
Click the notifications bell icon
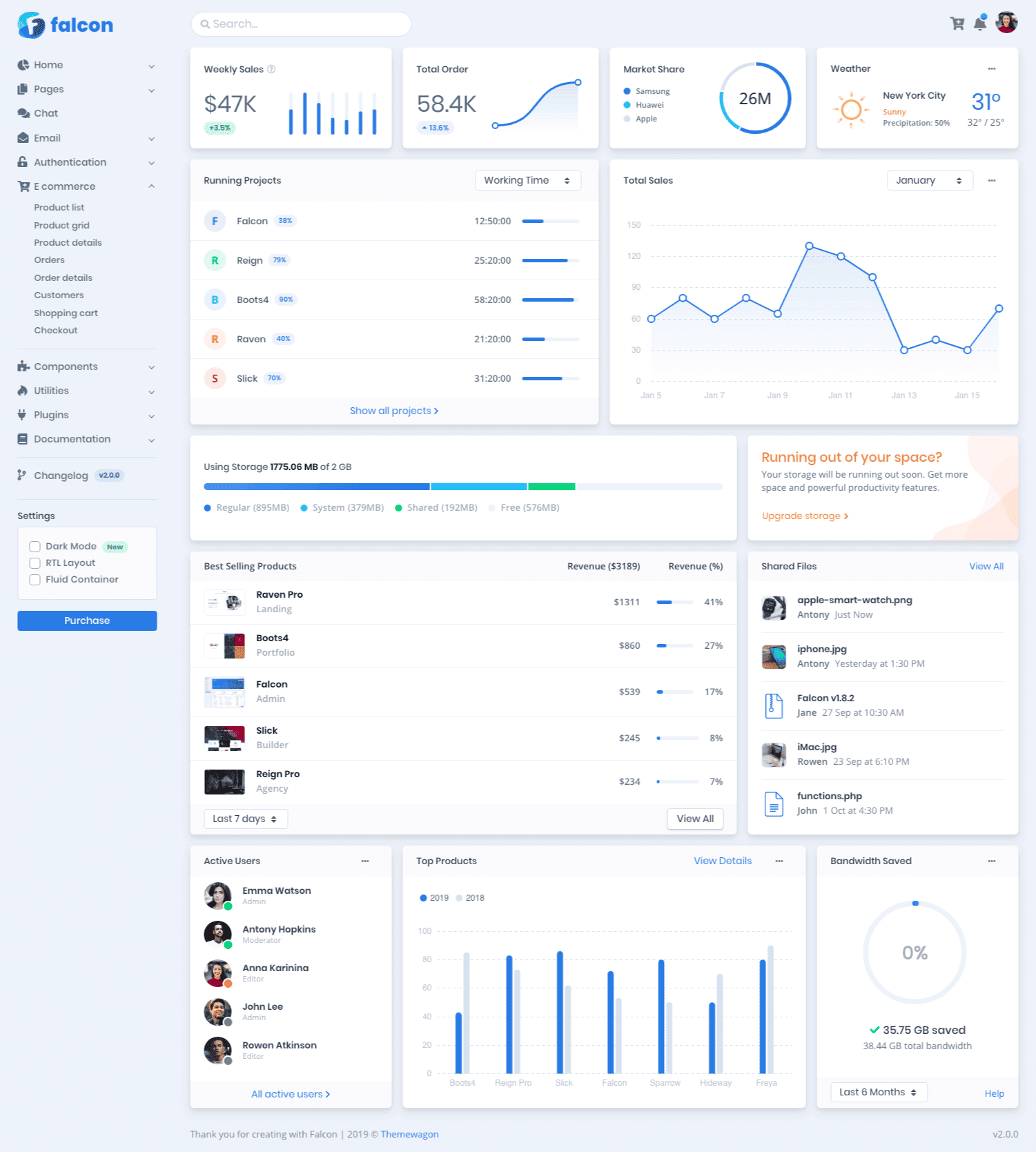point(980,24)
